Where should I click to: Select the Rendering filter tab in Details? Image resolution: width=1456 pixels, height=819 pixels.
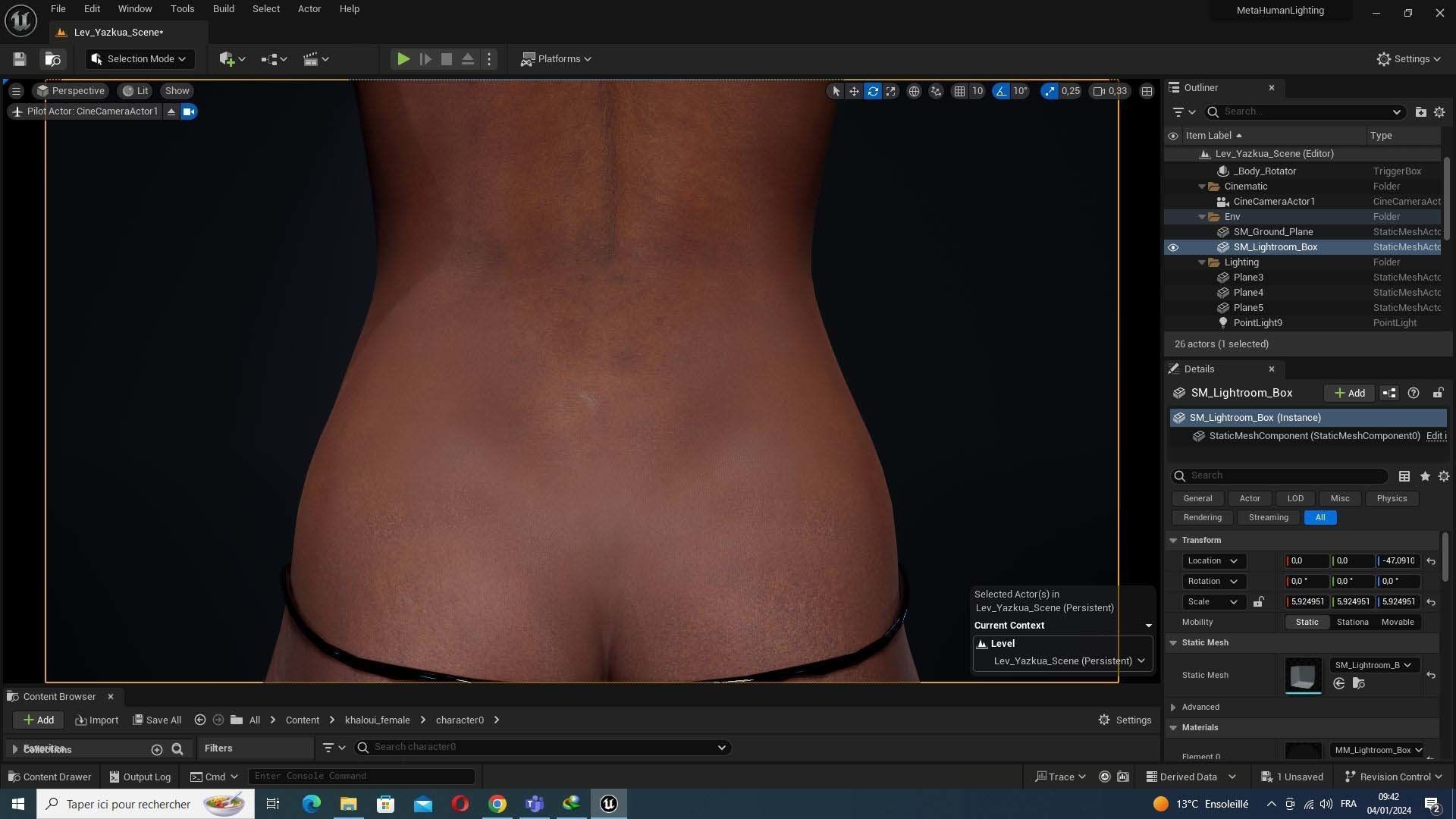(x=1202, y=517)
